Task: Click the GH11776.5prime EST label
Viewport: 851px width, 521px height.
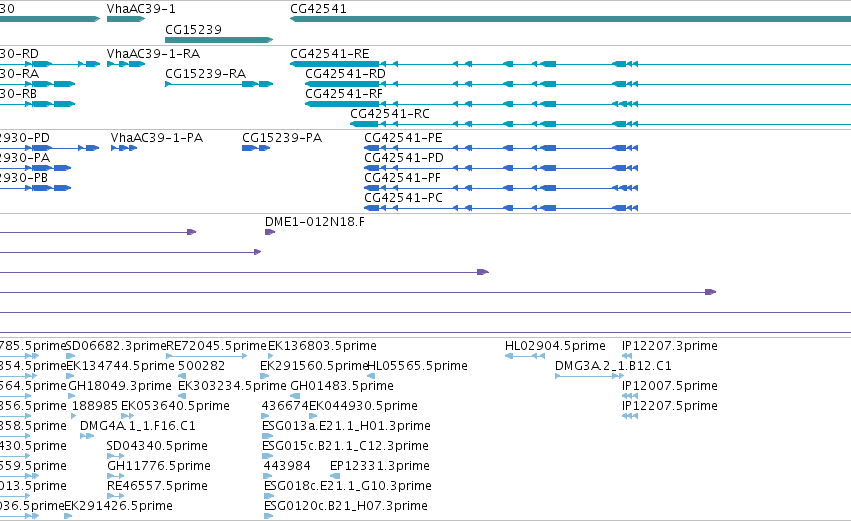Action: 159,466
